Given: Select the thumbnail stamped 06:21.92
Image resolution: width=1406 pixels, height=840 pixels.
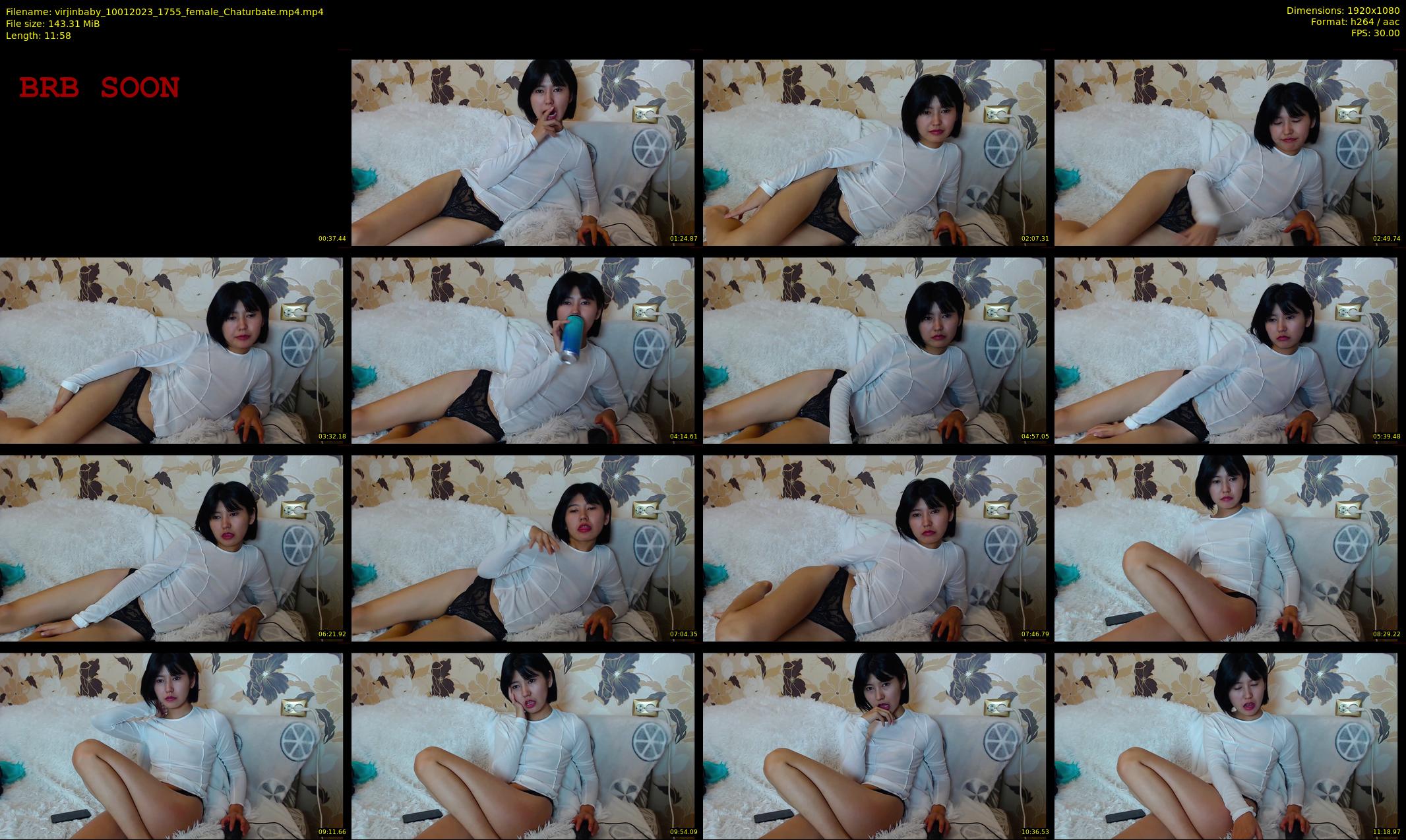Looking at the screenshot, I should (171, 547).
